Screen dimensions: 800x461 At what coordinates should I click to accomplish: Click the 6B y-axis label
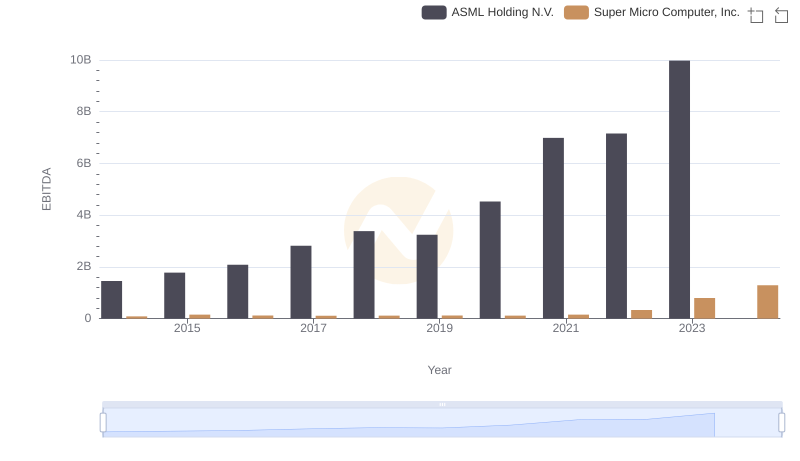(x=84, y=163)
